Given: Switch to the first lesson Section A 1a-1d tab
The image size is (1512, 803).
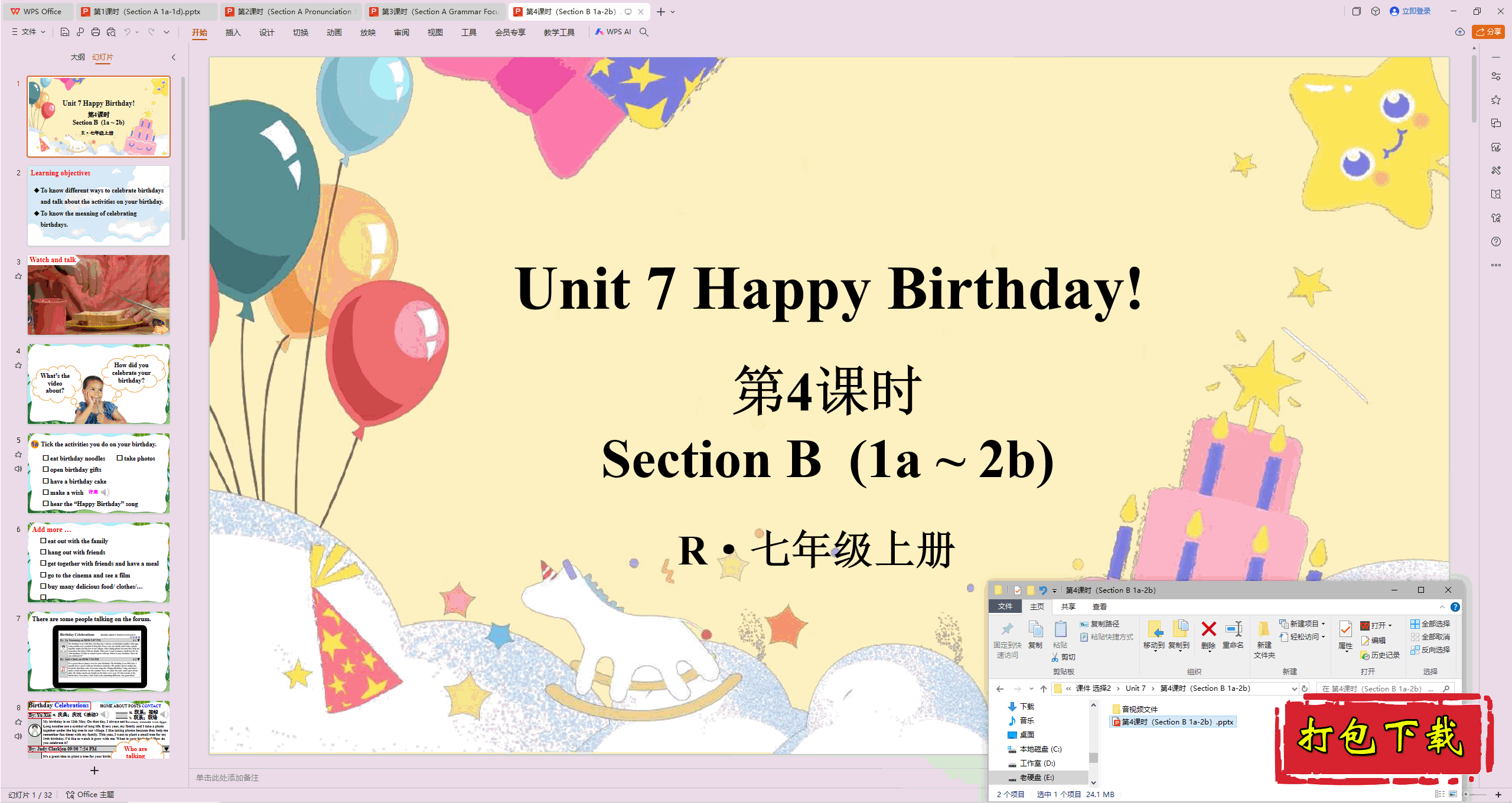Looking at the screenshot, I should click(x=147, y=11).
